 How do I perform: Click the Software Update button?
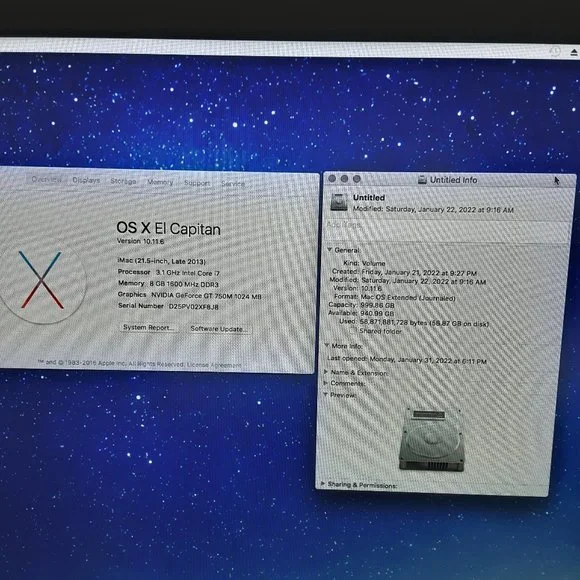click(x=219, y=329)
